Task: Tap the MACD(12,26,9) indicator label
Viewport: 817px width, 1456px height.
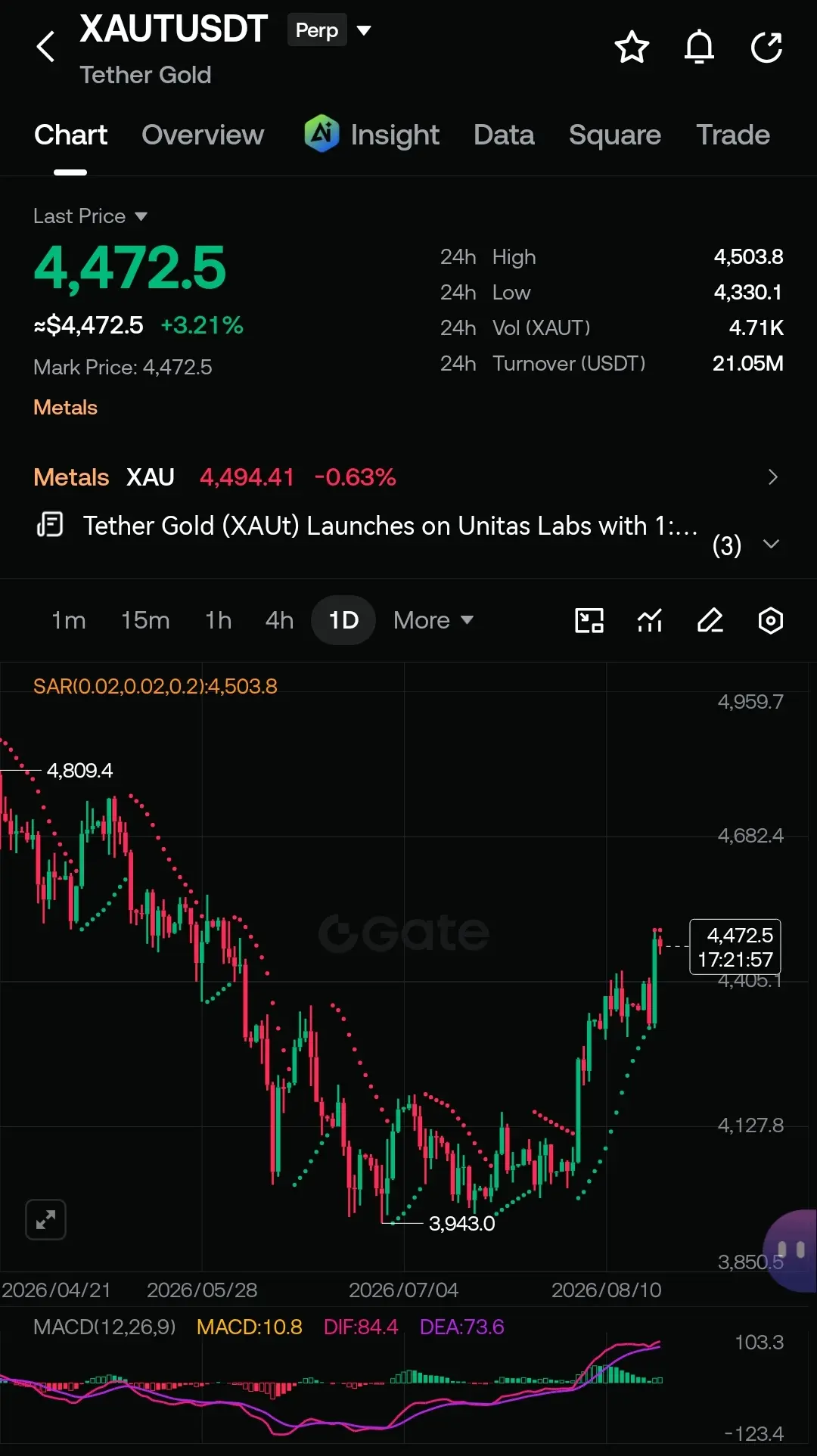Action: coord(104,1327)
